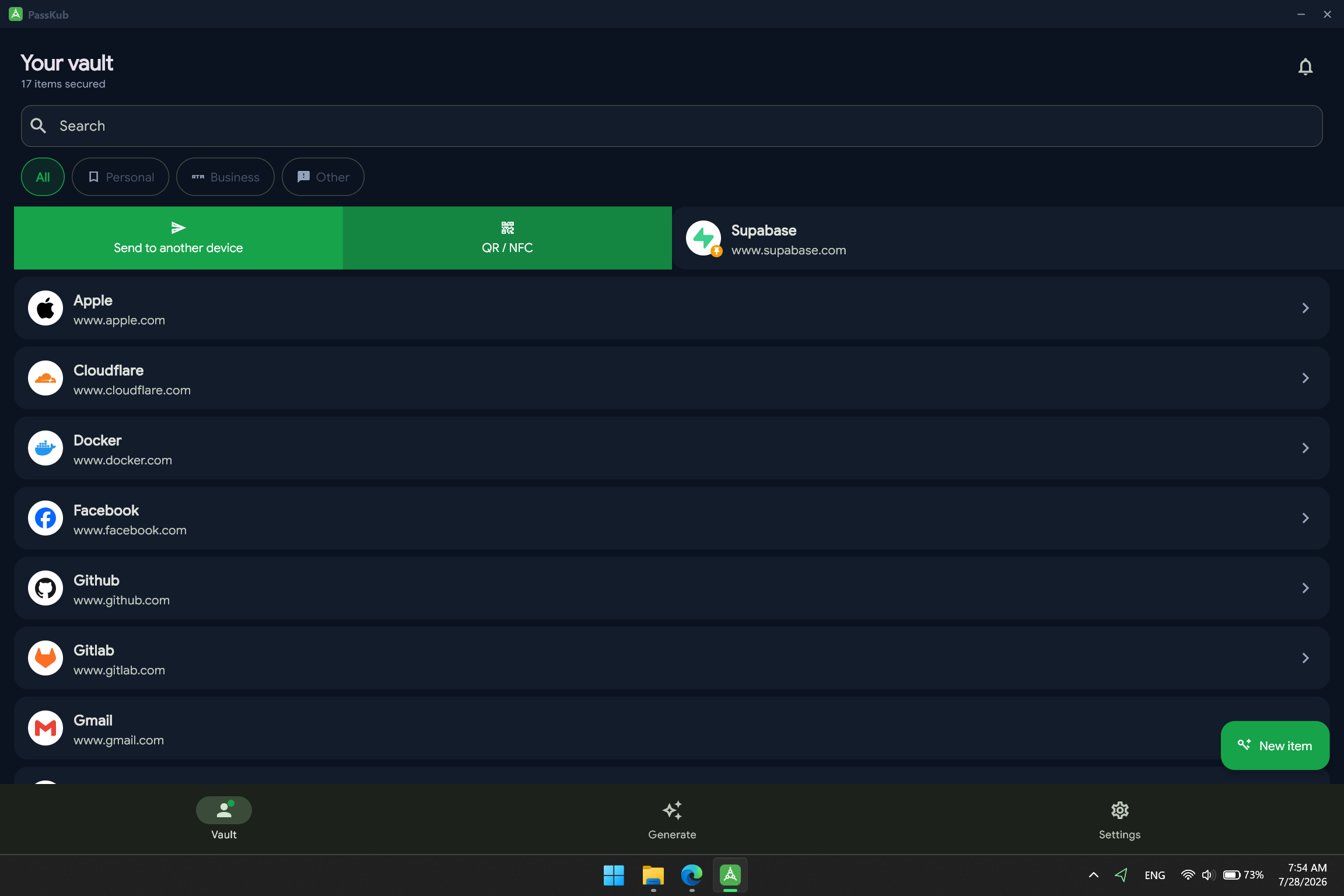Click PassKub icon in taskbar
This screenshot has height=896, width=1344.
click(x=730, y=875)
